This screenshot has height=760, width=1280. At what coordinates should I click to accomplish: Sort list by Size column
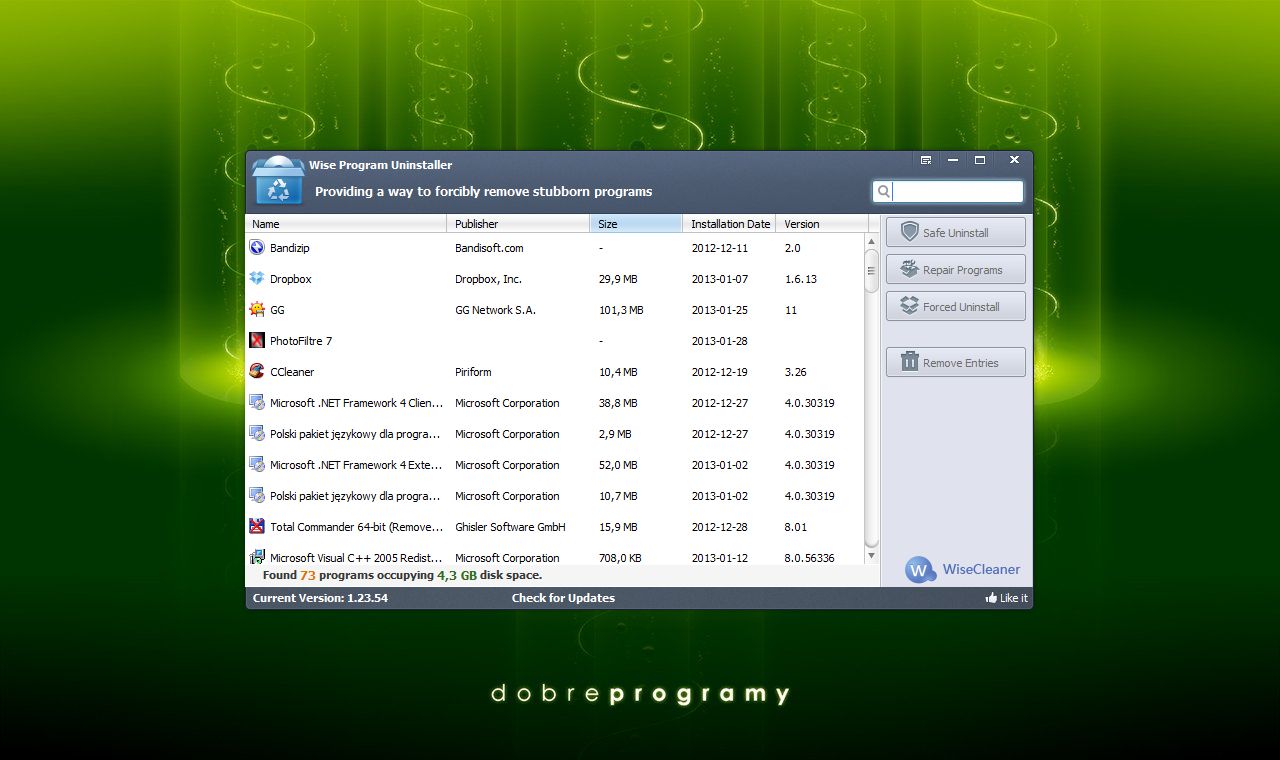point(636,224)
